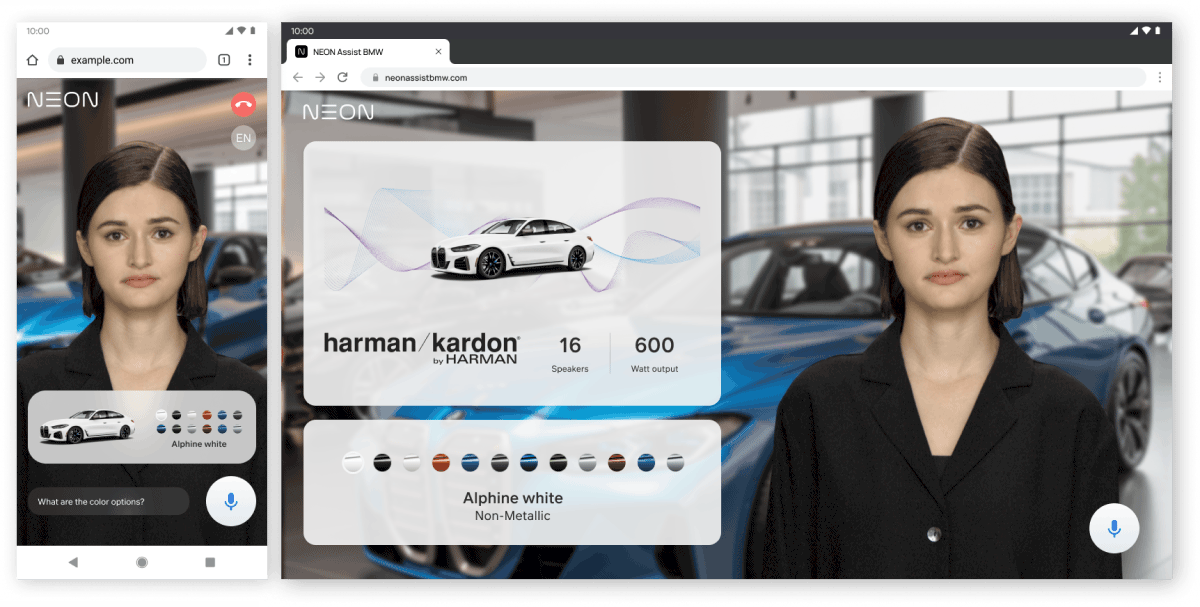Select the highlighted Alphine white swatch on the tablet
This screenshot has width=1200, height=607.
(353, 462)
